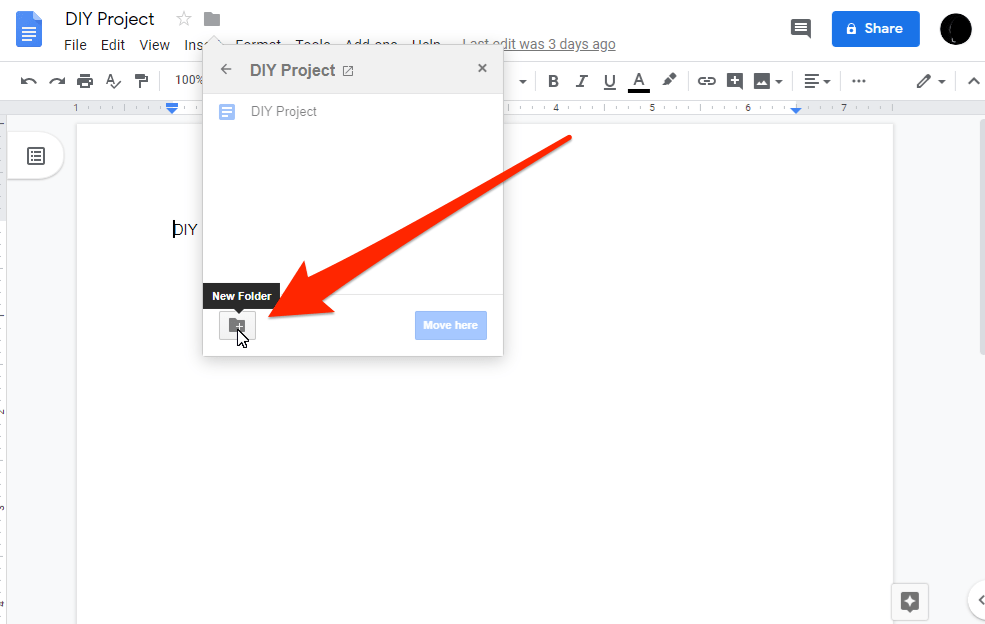
Task: Open the View menu
Action: [x=155, y=45]
